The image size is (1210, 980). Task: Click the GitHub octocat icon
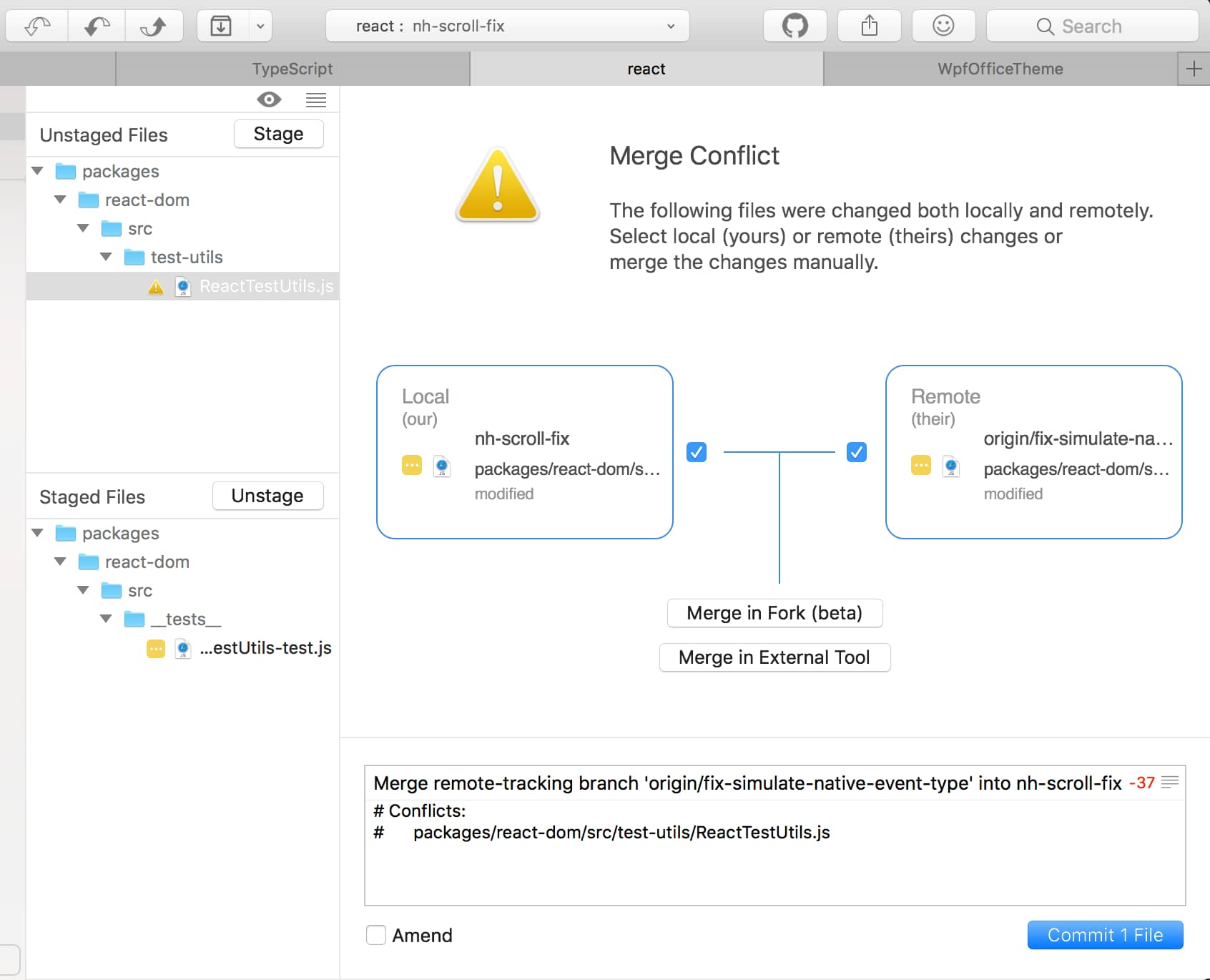click(795, 26)
